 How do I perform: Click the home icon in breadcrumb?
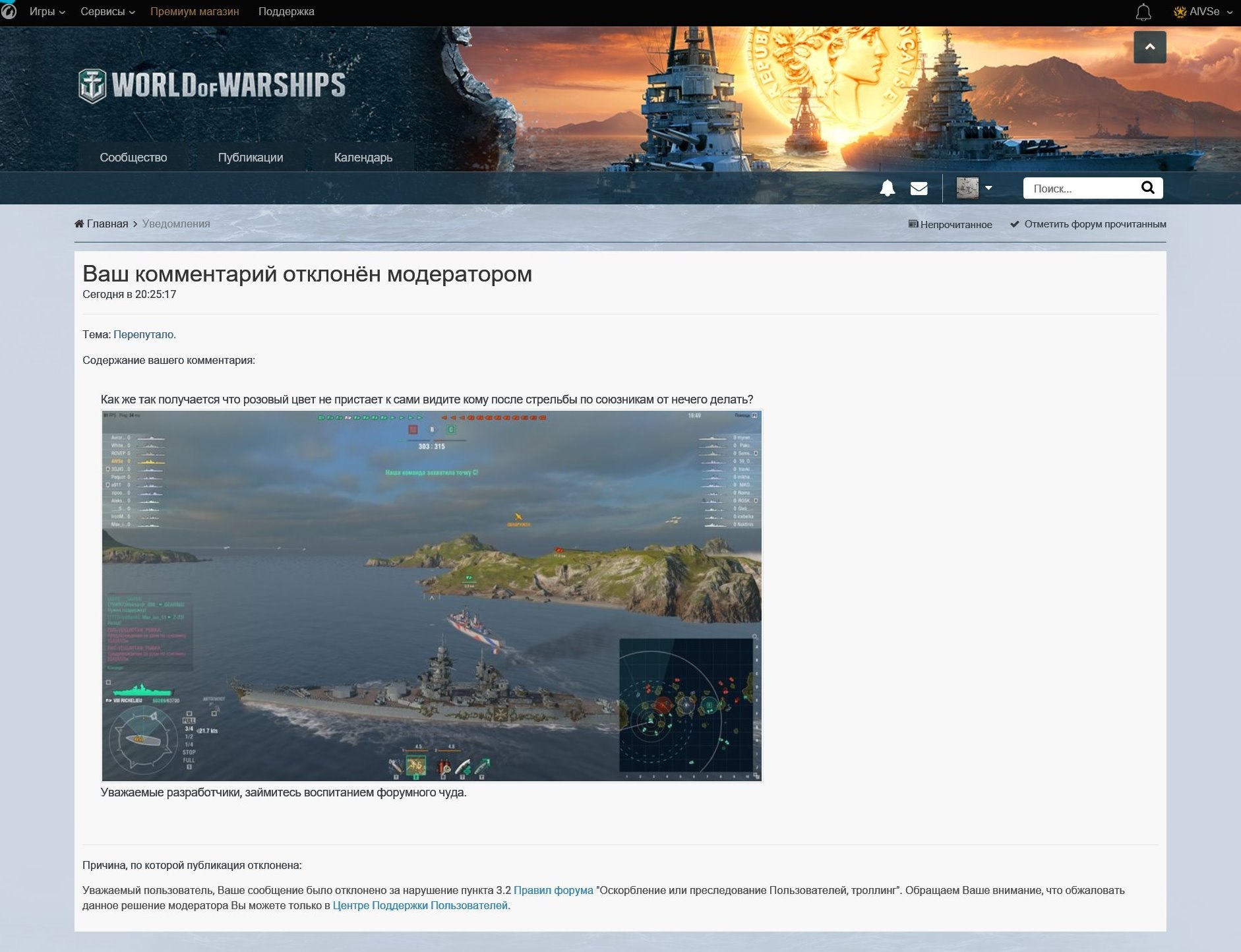pos(79,223)
